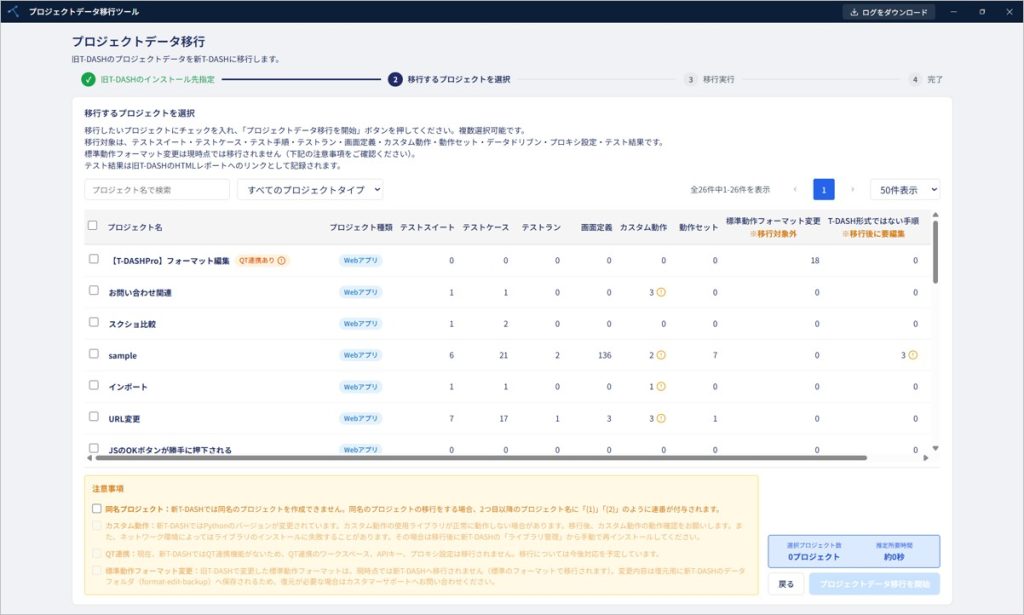Viewport: 1024px width, 615px height.
Task: Click the horizontal table scrollbar
Action: [481, 458]
